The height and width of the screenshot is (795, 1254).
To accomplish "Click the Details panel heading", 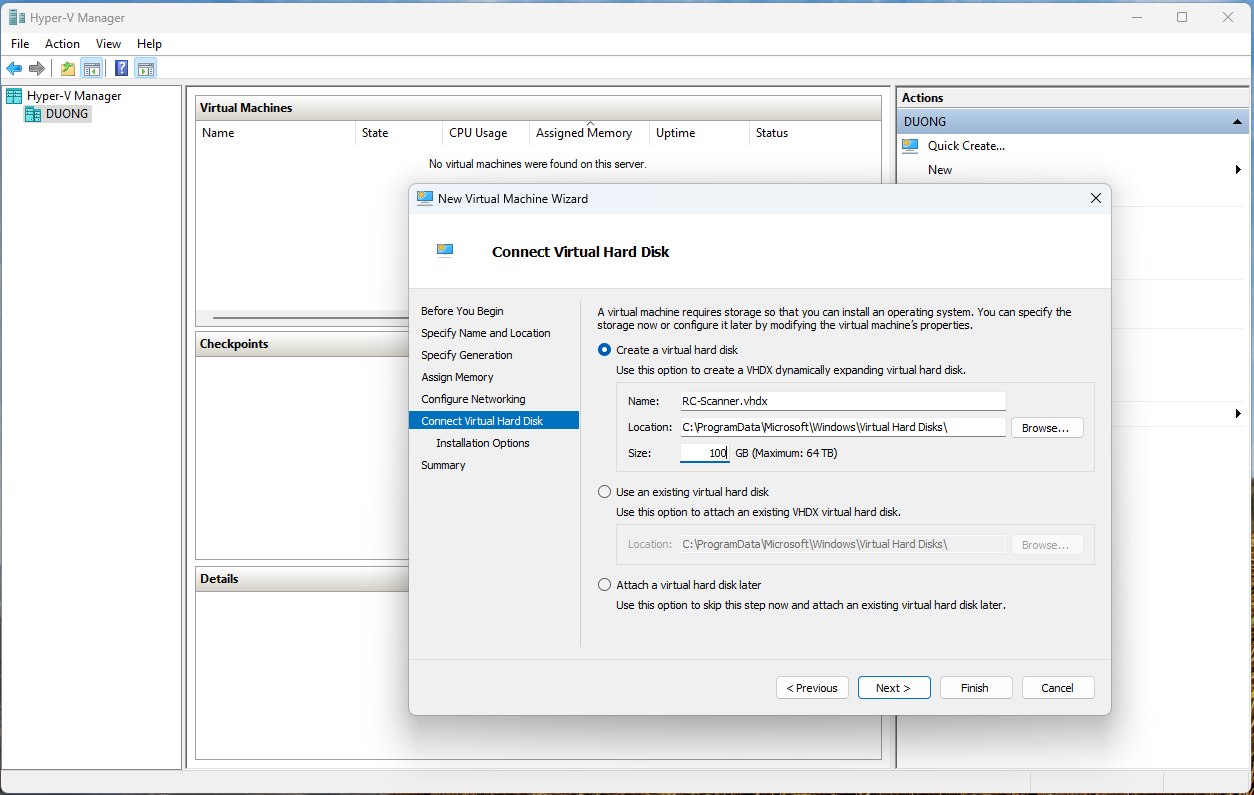I will [219, 579].
